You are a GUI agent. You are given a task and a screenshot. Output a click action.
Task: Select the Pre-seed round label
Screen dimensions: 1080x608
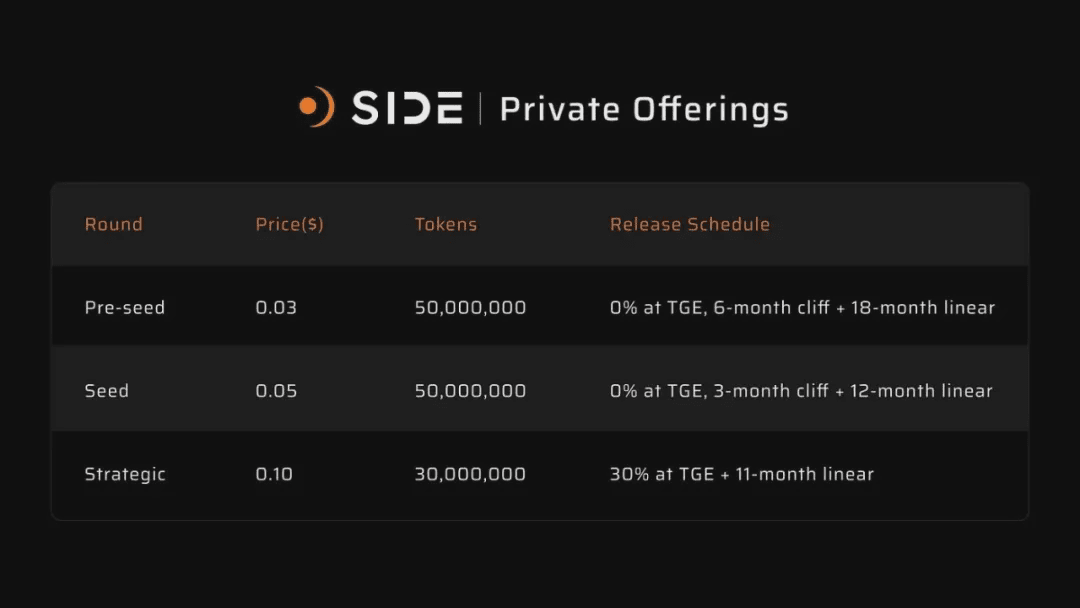point(125,307)
